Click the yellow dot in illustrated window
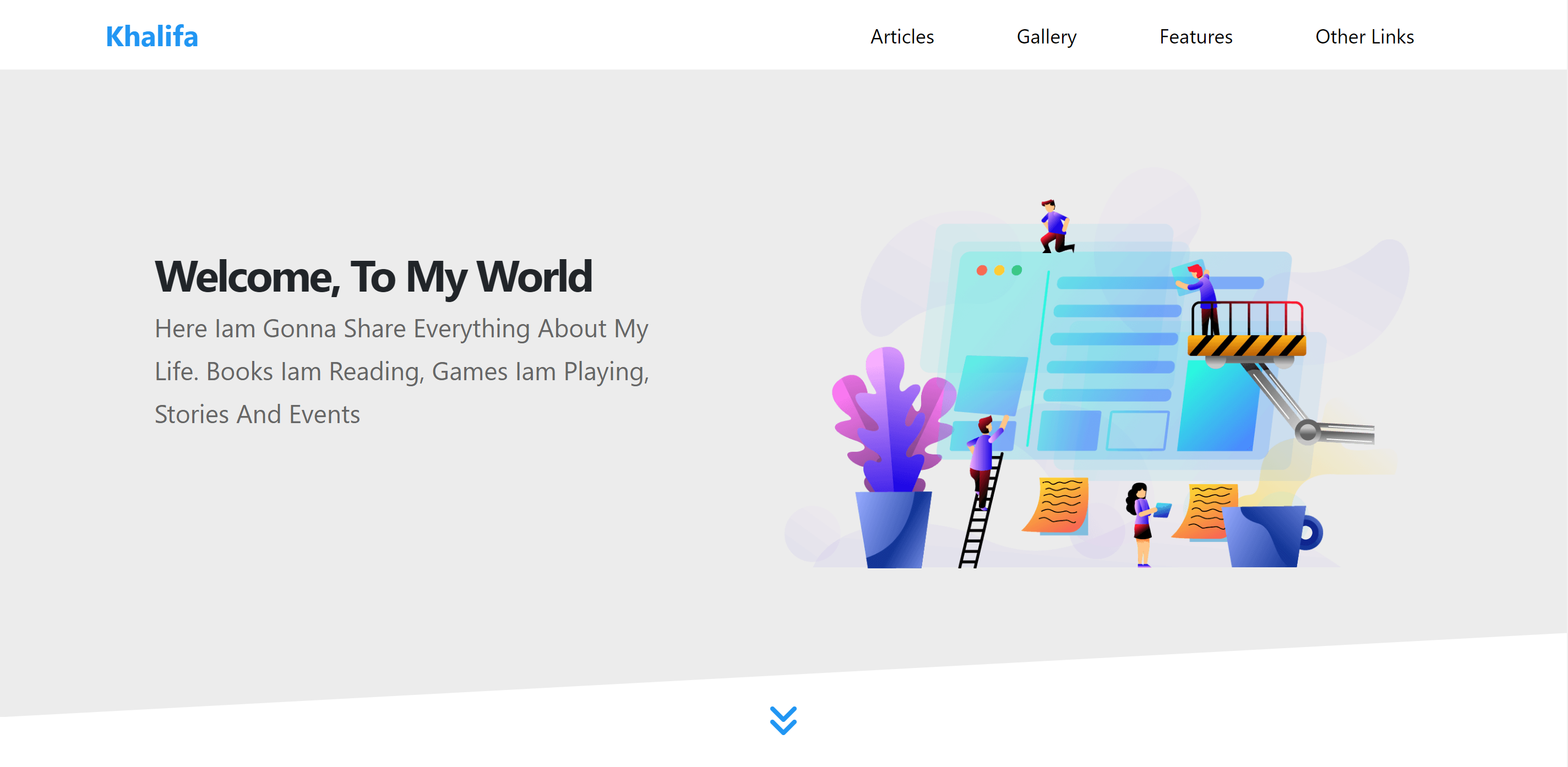The width and height of the screenshot is (1568, 767). tap(999, 270)
